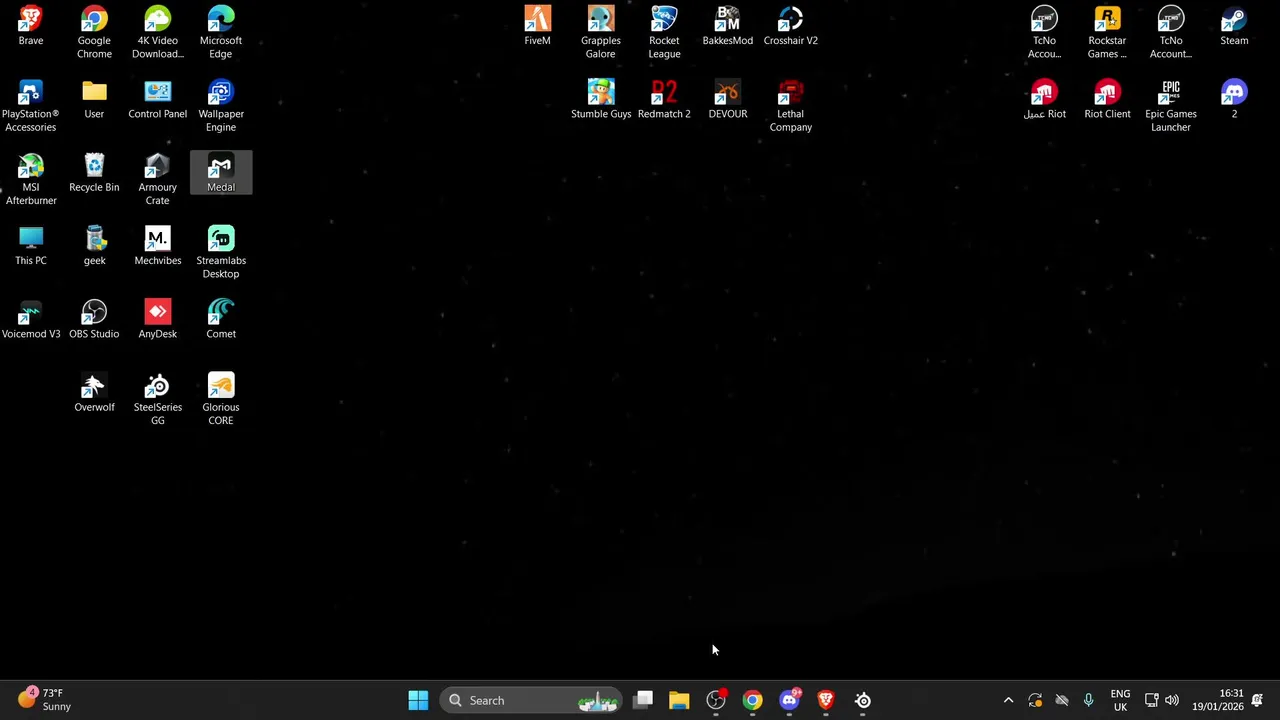Switch to Chrome in the taskbar
The image size is (1280, 720).
(x=752, y=700)
